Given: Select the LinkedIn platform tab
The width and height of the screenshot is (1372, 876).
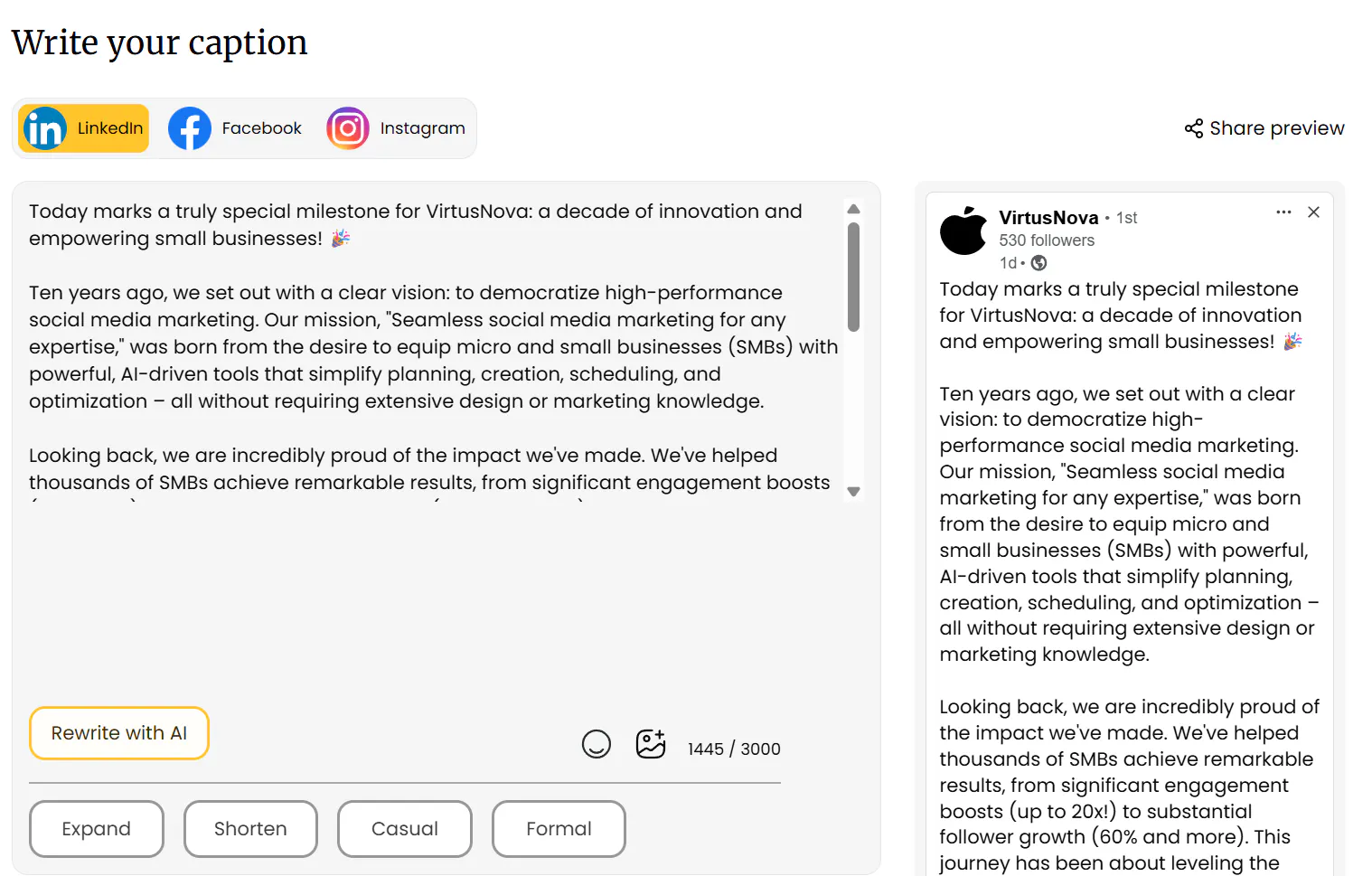Looking at the screenshot, I should click(83, 128).
